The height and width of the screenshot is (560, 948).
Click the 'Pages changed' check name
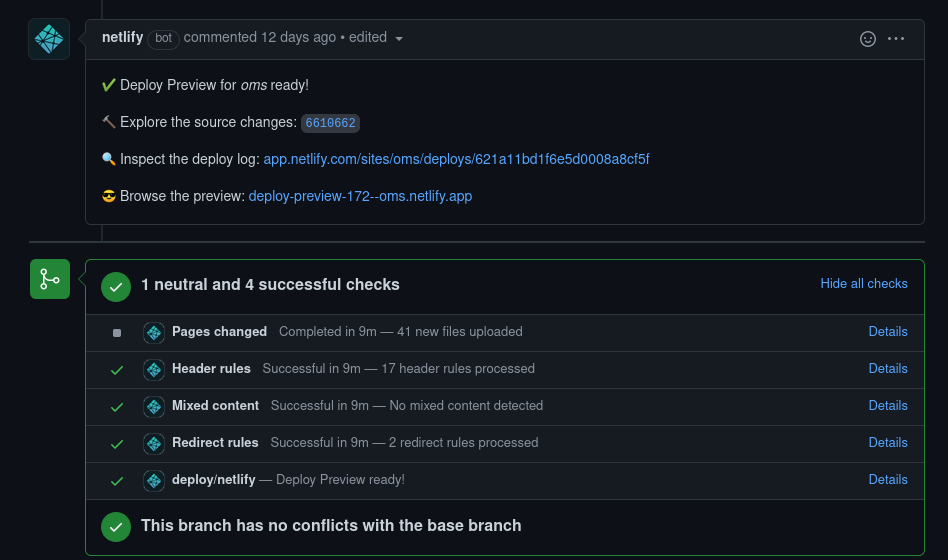(219, 331)
